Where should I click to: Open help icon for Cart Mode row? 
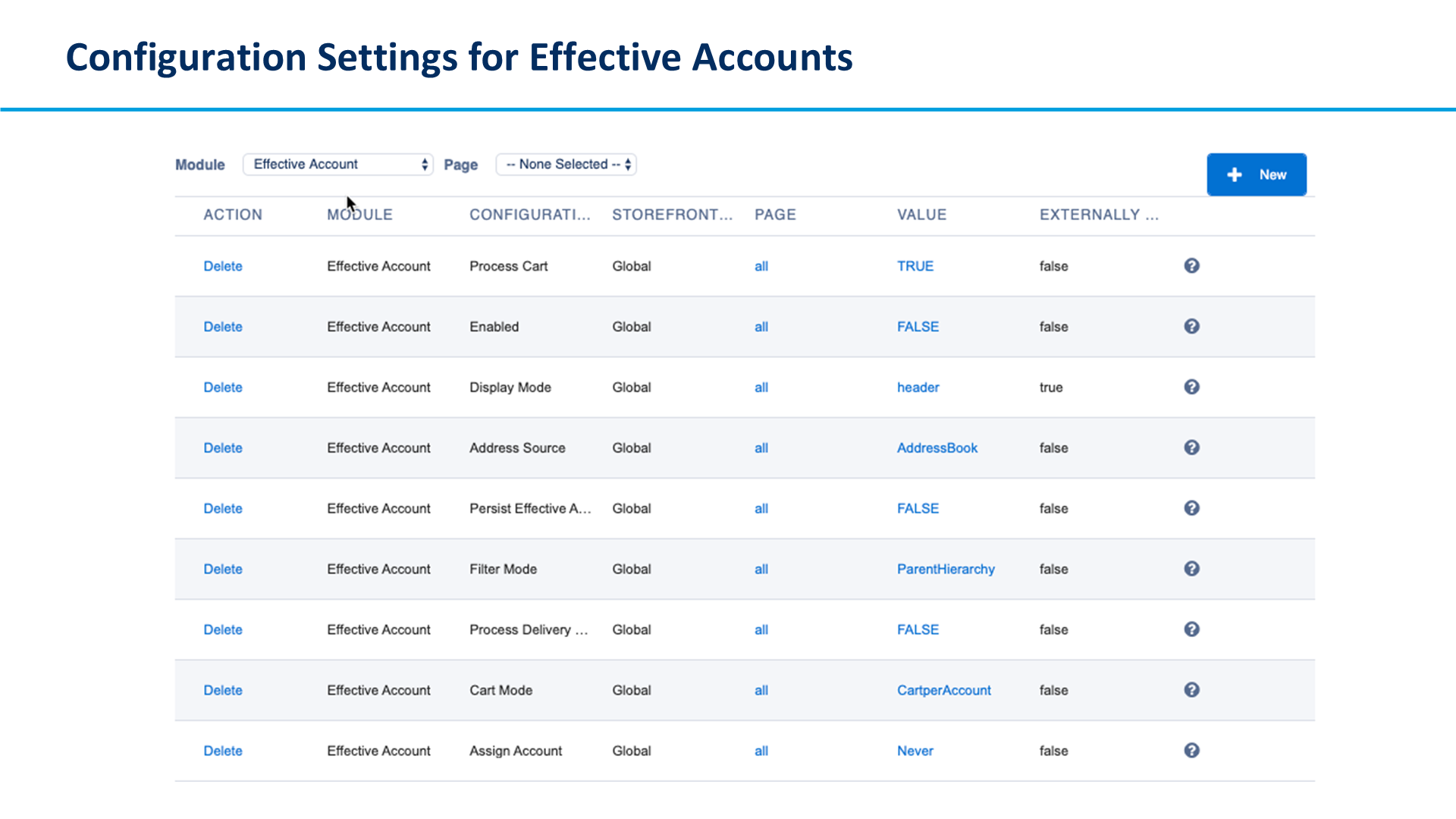(x=1191, y=690)
